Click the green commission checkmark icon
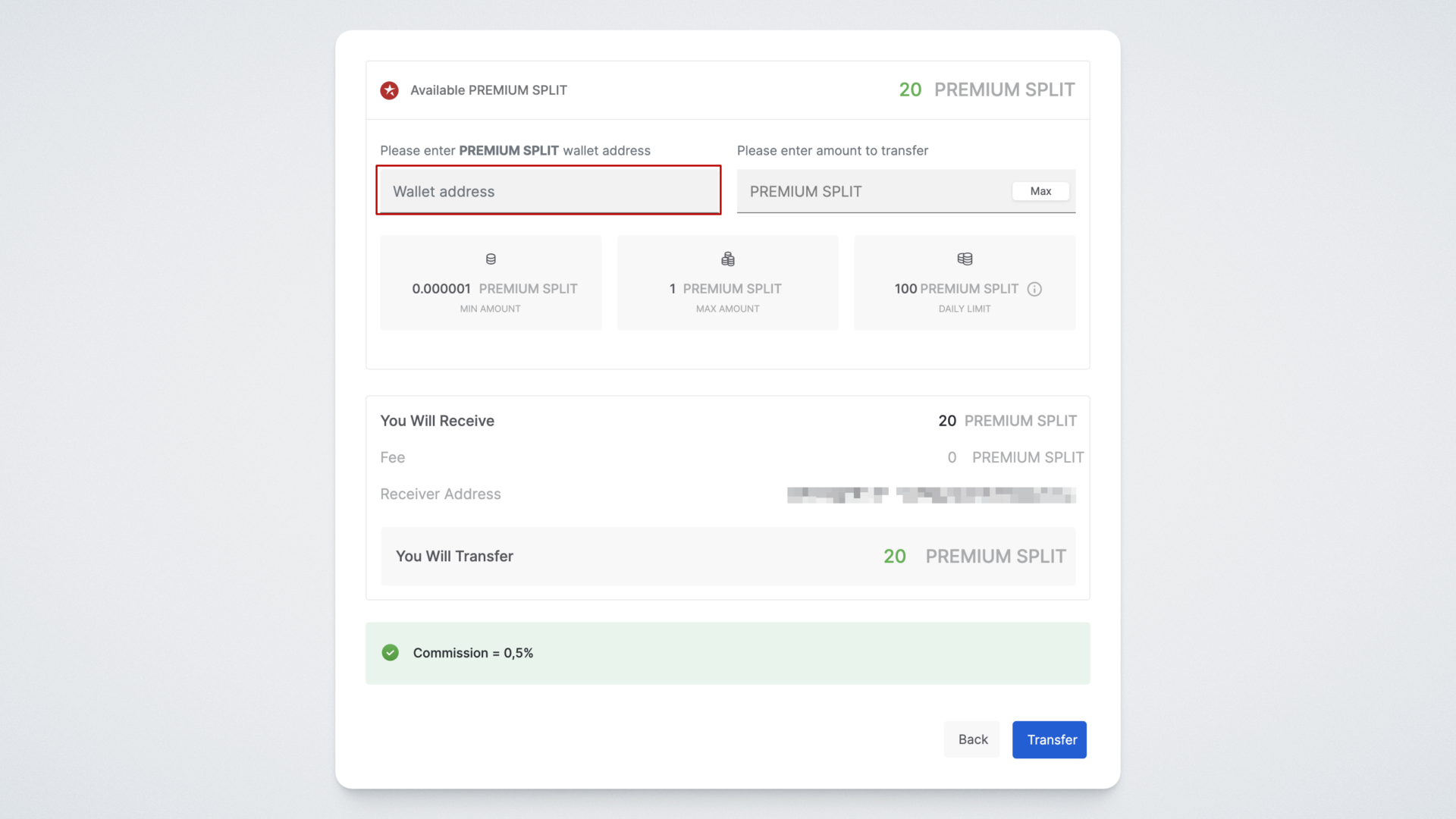The image size is (1456, 819). click(390, 653)
